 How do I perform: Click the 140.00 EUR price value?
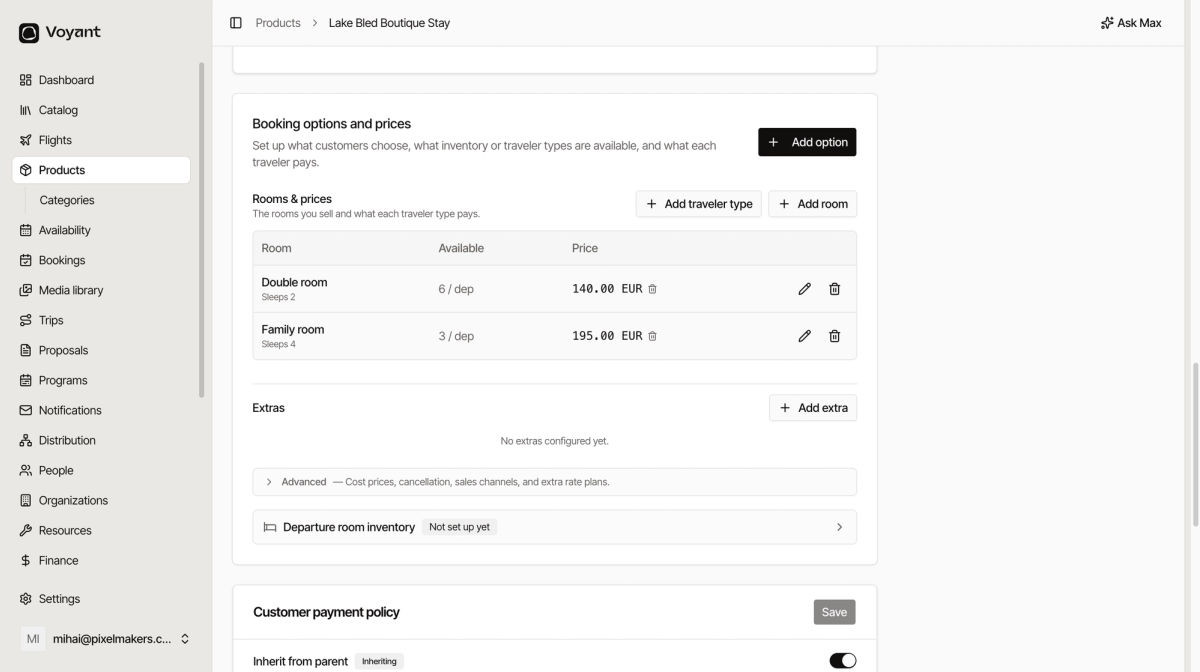pyautogui.click(x=607, y=289)
